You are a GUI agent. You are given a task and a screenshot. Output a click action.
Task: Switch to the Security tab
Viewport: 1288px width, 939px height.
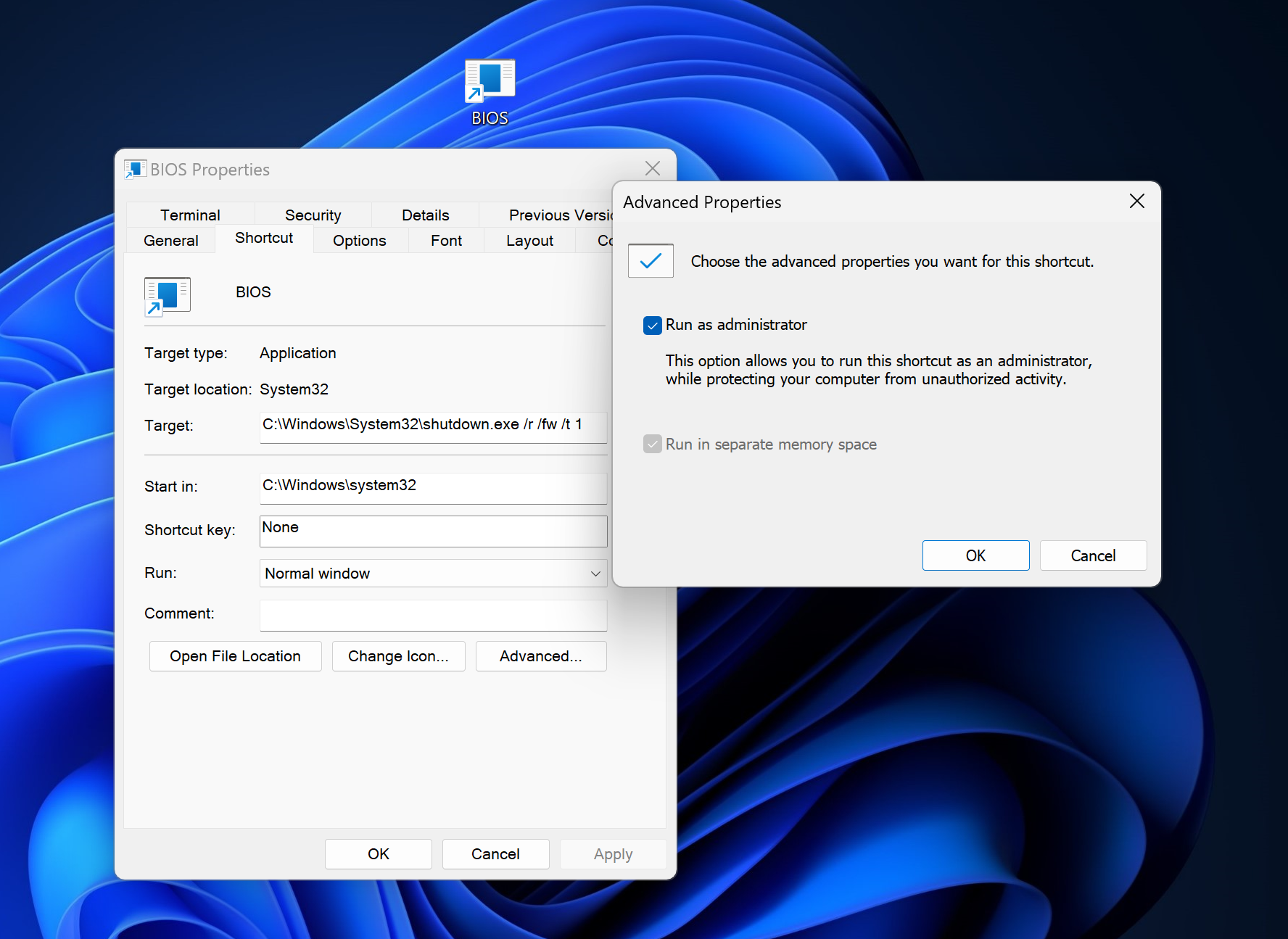coord(313,215)
